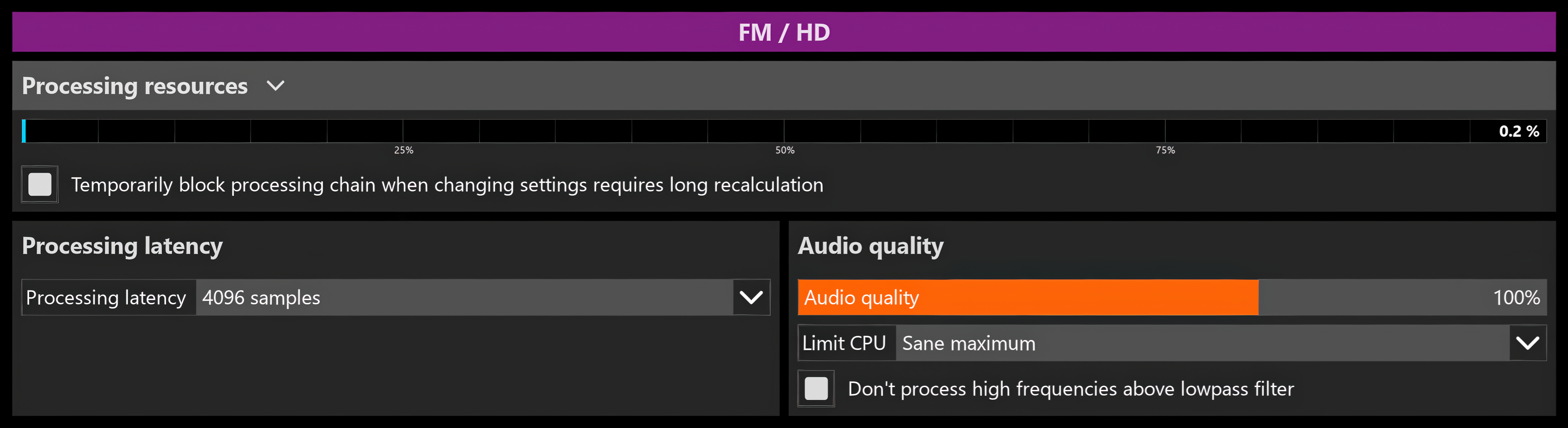Click the 'Sane maximum' Limit CPU value

pyautogui.click(x=1201, y=343)
